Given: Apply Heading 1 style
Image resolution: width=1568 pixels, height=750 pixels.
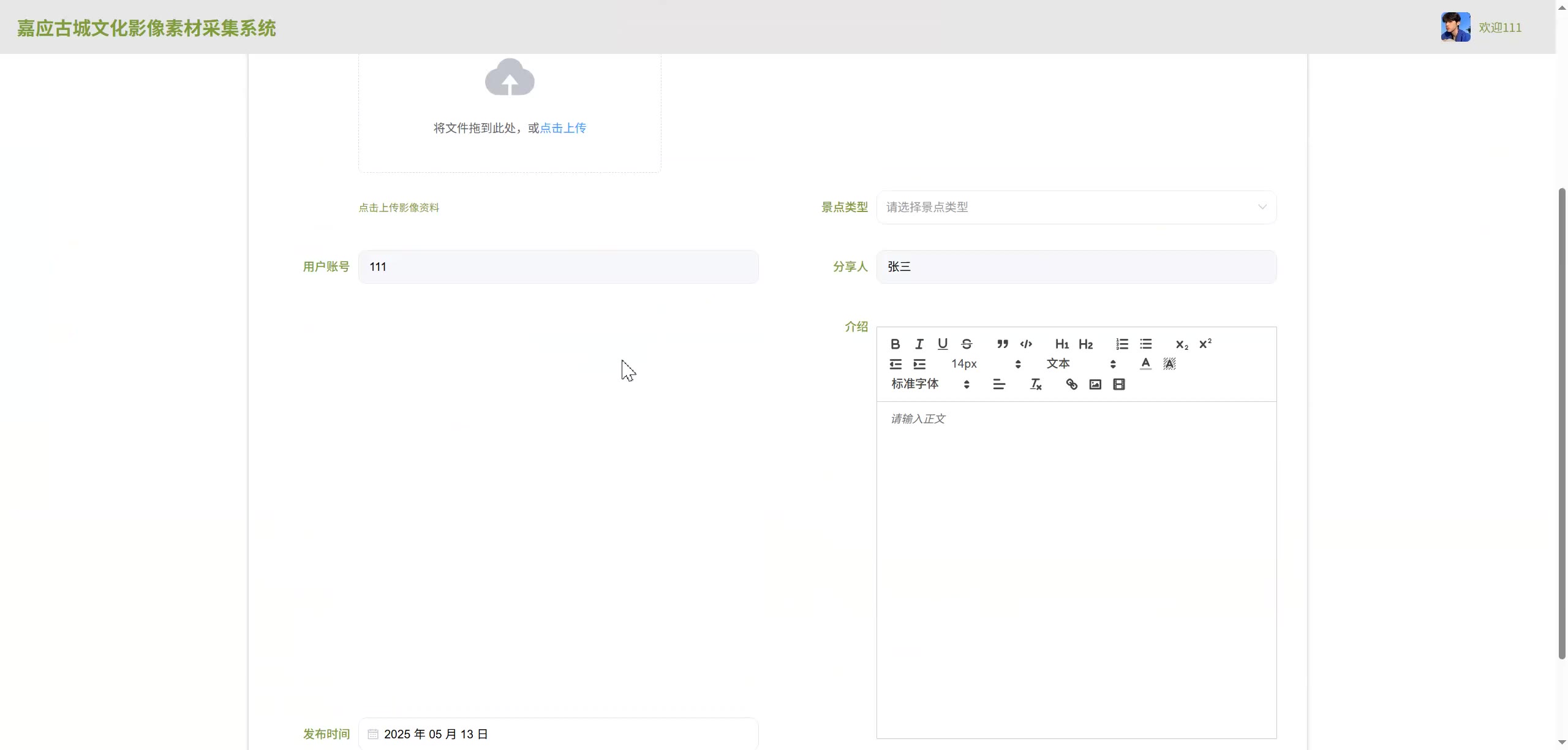Looking at the screenshot, I should (x=1061, y=344).
